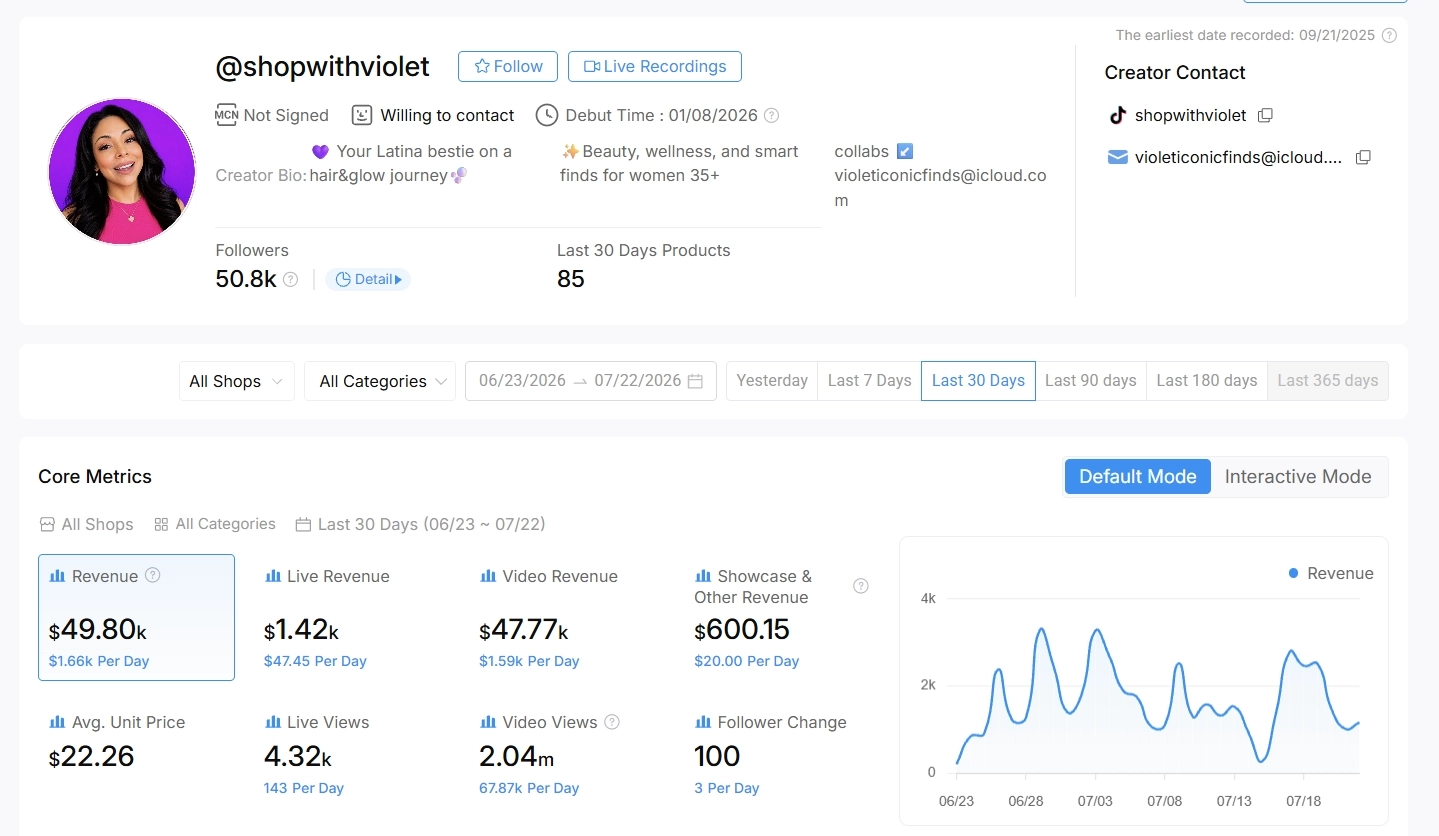Follow the @shopwithviolet creator

(508, 66)
